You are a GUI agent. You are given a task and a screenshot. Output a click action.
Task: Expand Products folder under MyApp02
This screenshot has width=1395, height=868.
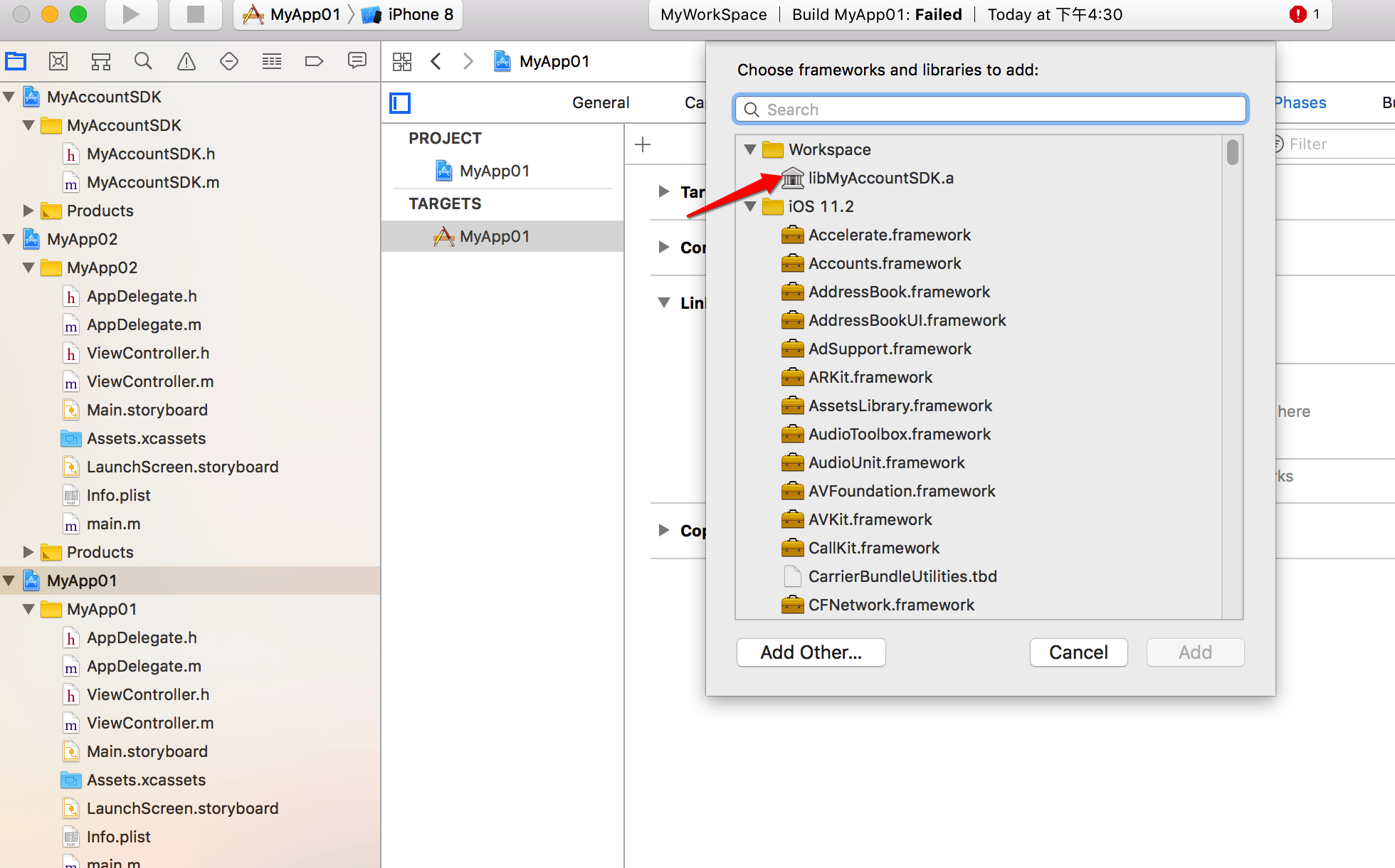(28, 552)
